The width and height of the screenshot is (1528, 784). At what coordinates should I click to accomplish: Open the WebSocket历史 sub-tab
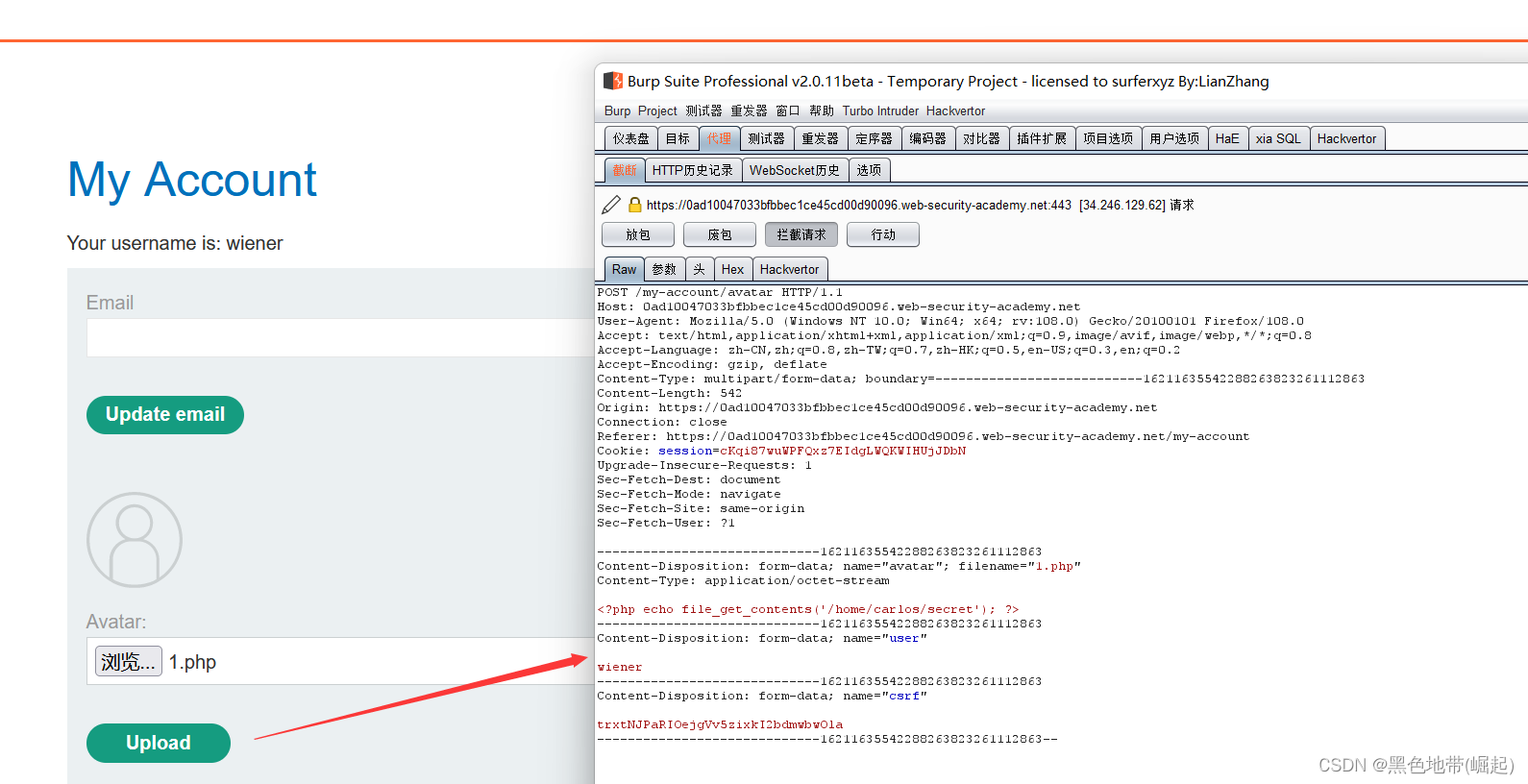click(795, 170)
